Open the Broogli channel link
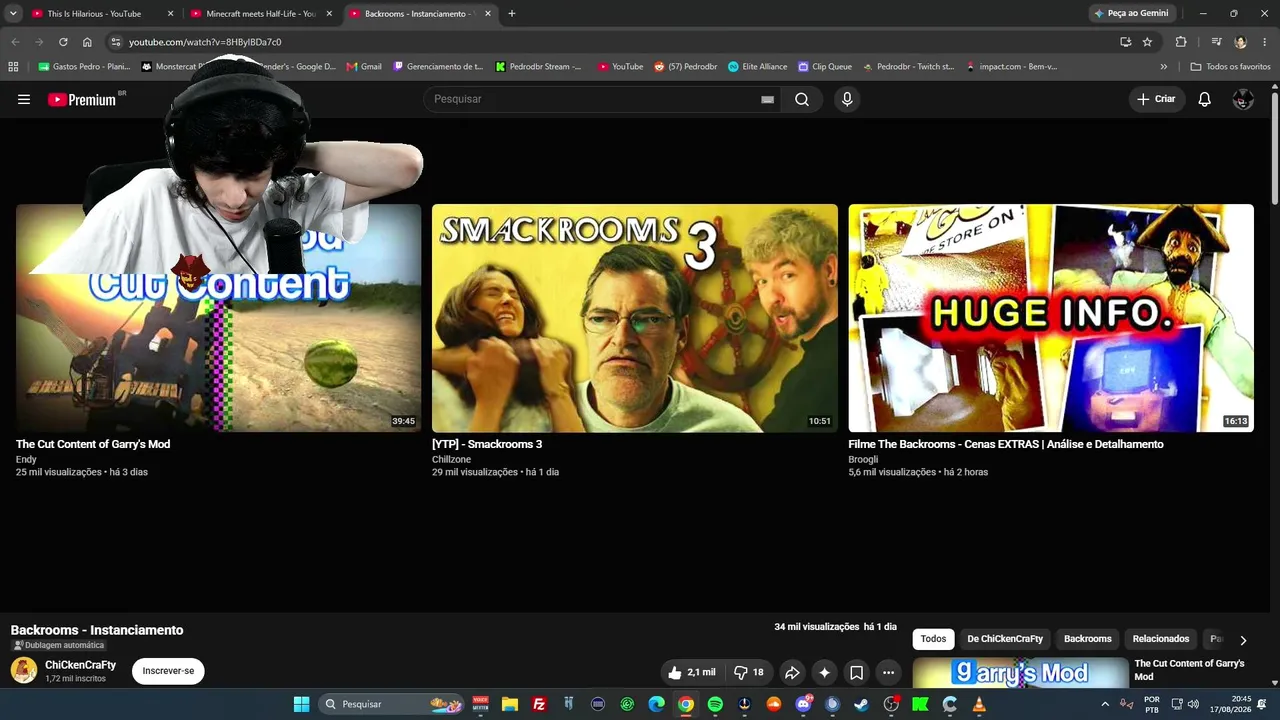Screen dimensions: 1280x720 pyautogui.click(x=864, y=460)
